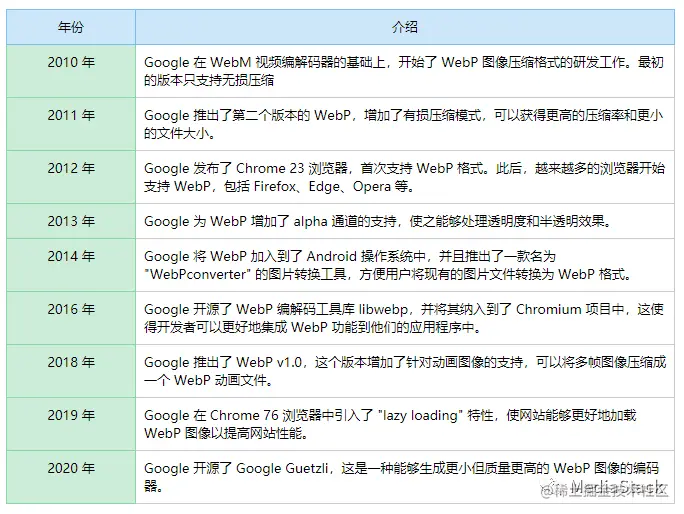The image size is (684, 514).
Task: Click the description mentioning Chrome 23 浏览器
Action: coord(405,177)
